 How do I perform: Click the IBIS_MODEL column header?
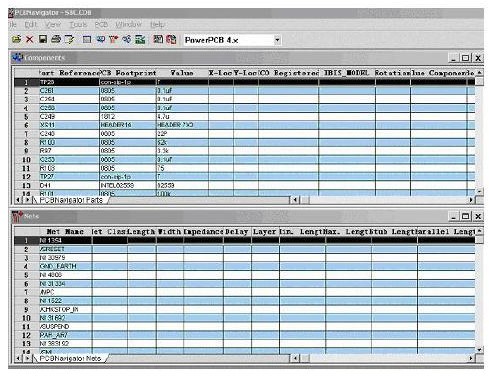tap(347, 73)
